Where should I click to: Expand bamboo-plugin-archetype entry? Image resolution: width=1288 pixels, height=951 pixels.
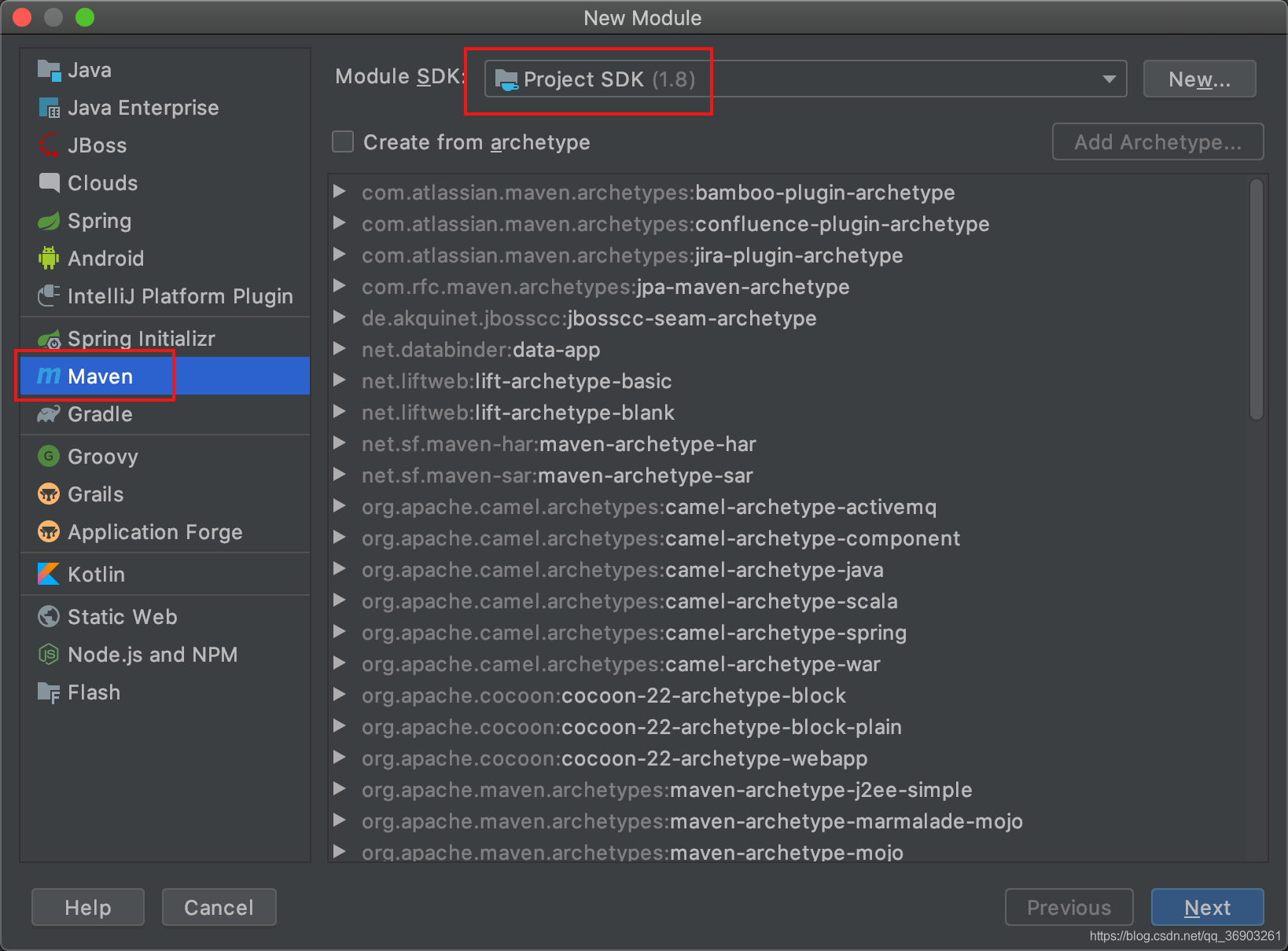pyautogui.click(x=340, y=192)
